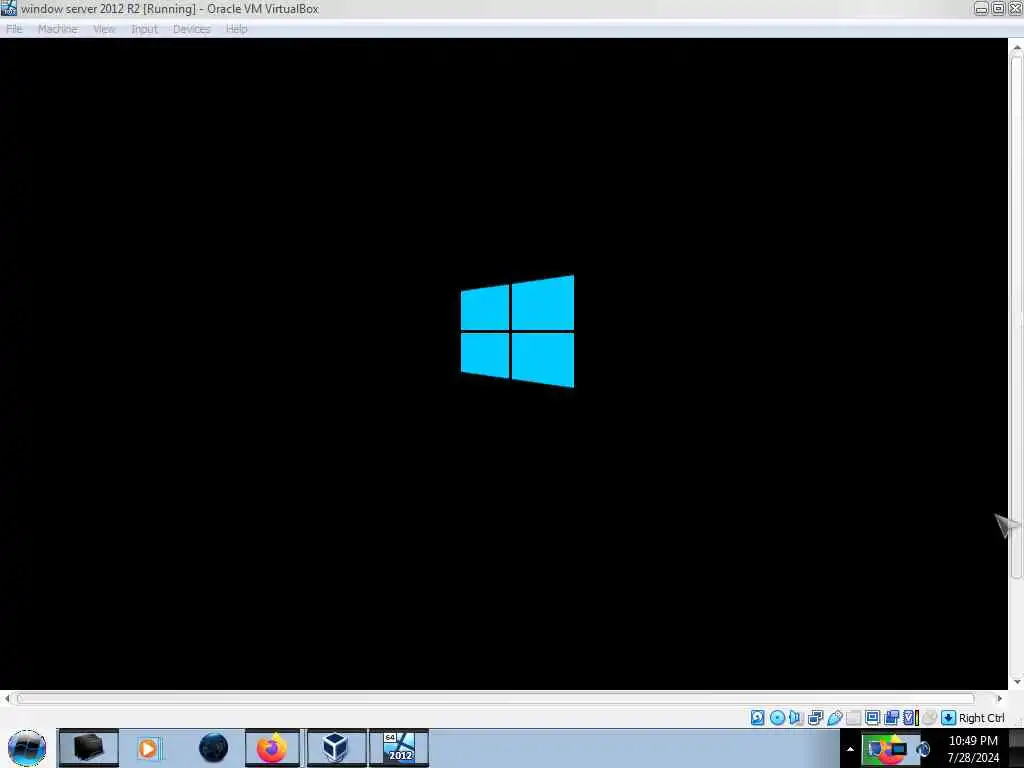The image size is (1024, 768).
Task: Click the display settings indicator
Action: [x=872, y=718]
